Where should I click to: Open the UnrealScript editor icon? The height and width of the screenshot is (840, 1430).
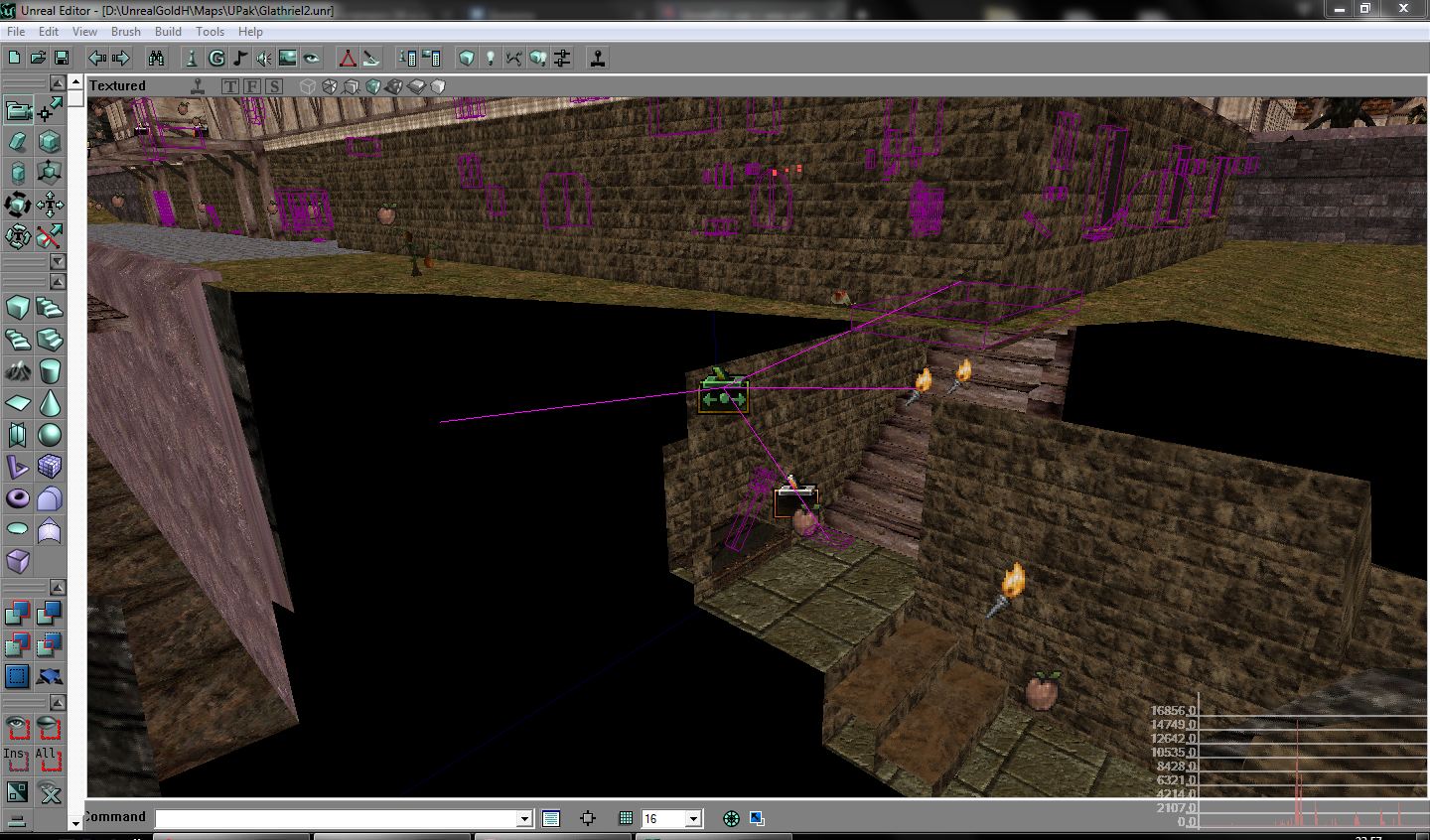(371, 59)
